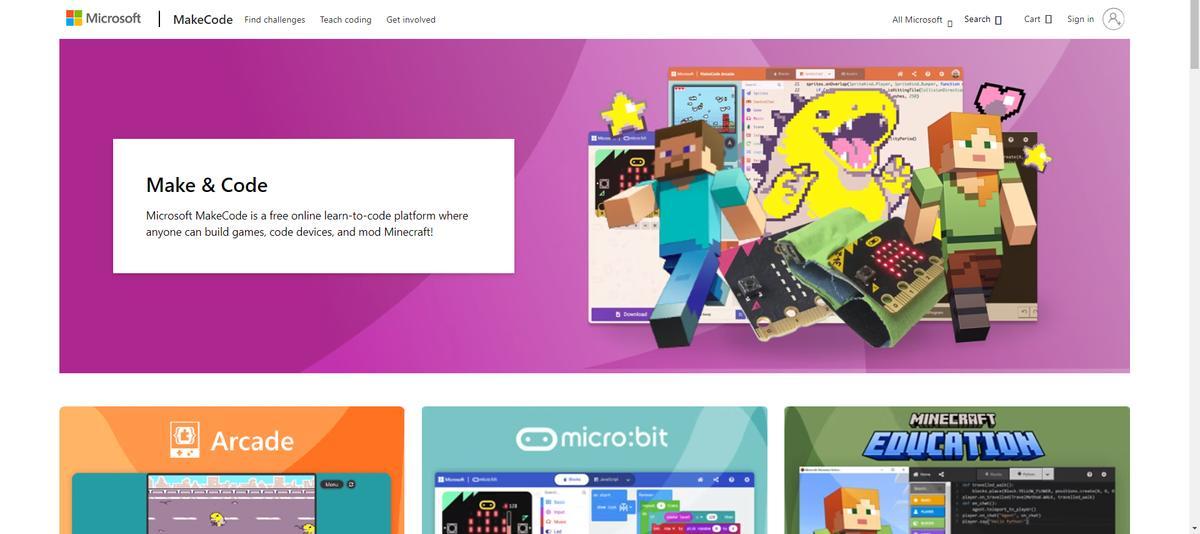Click the Download button in hero image
The image size is (1200, 534).
pos(632,314)
